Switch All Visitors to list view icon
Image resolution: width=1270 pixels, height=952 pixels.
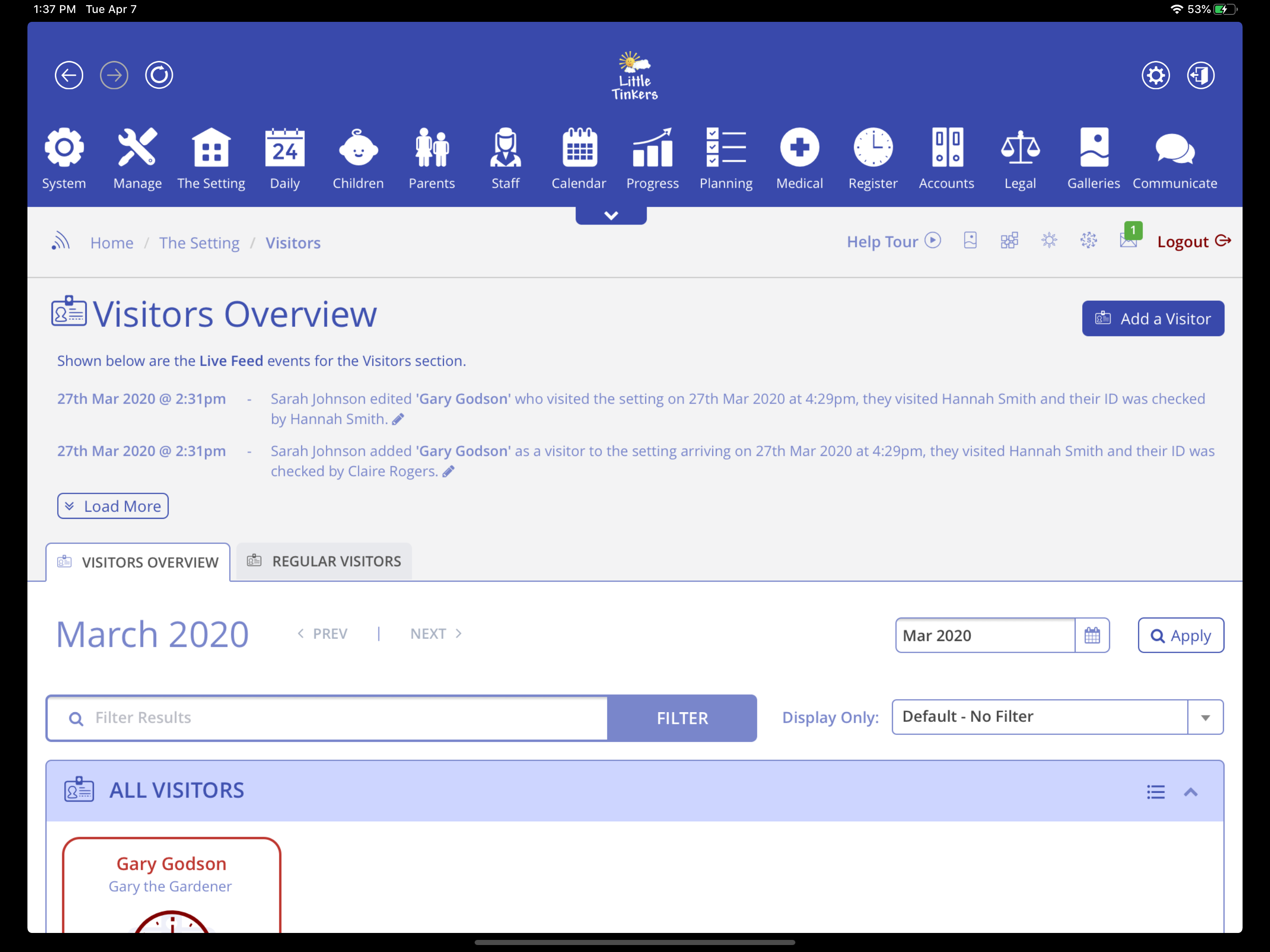(1156, 792)
